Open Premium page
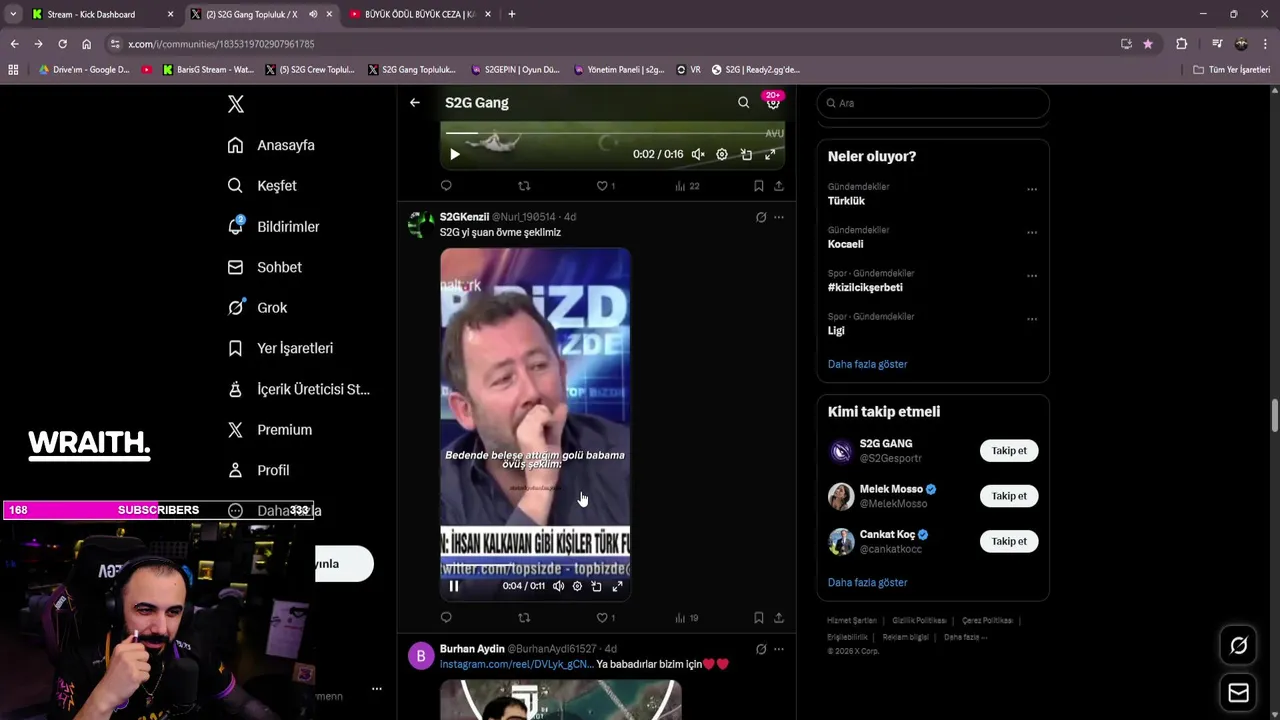Viewport: 1280px width, 720px height. tap(270, 430)
